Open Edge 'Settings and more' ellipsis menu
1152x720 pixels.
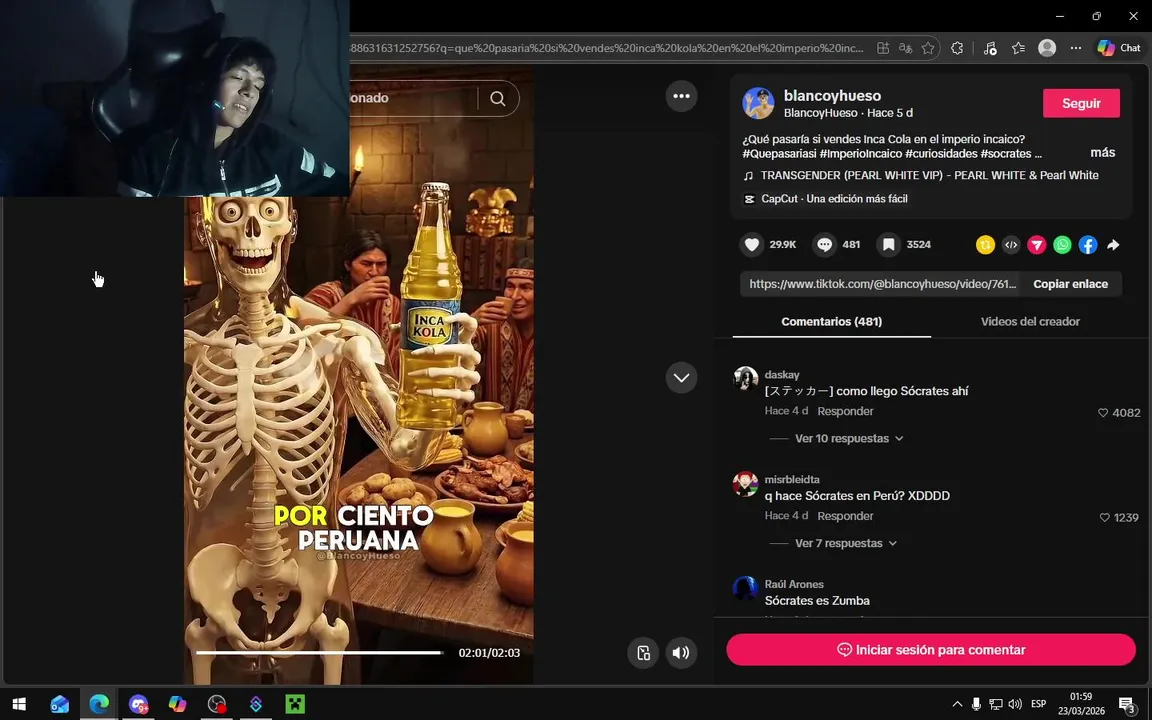point(1076,48)
